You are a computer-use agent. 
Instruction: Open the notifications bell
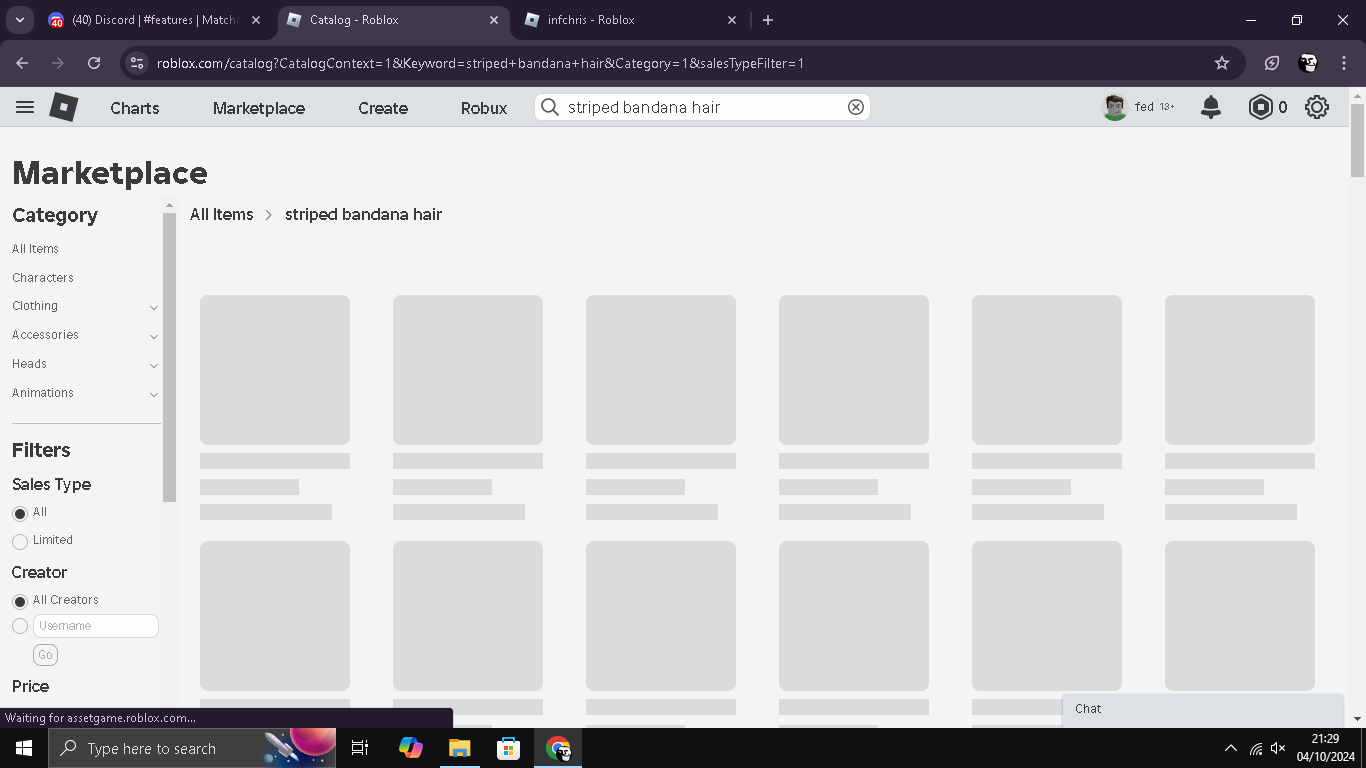pos(1211,107)
